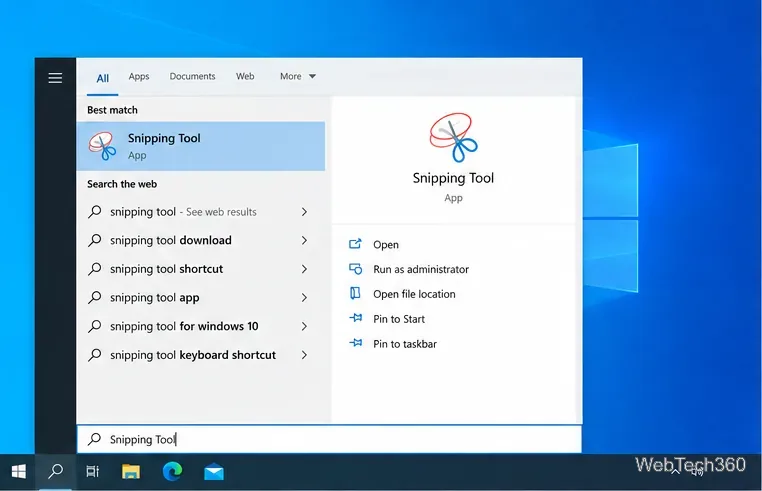
Task: Expand arrow for 'snipping tool' web results
Action: pyautogui.click(x=304, y=212)
